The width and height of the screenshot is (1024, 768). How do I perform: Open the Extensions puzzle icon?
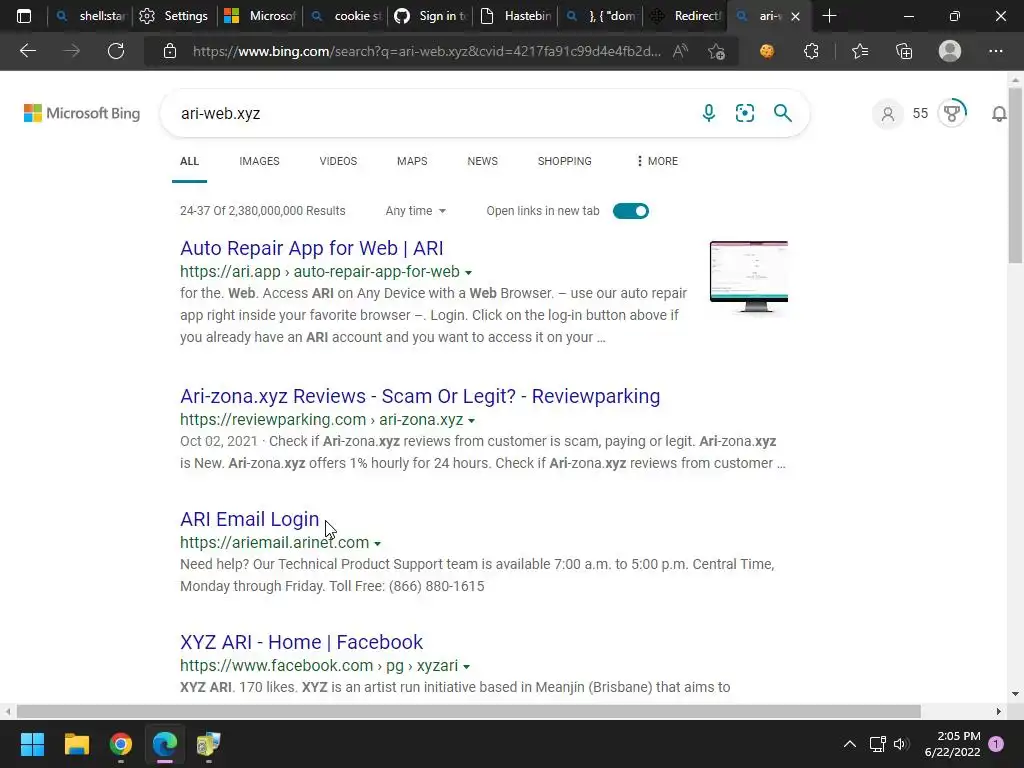coord(811,51)
